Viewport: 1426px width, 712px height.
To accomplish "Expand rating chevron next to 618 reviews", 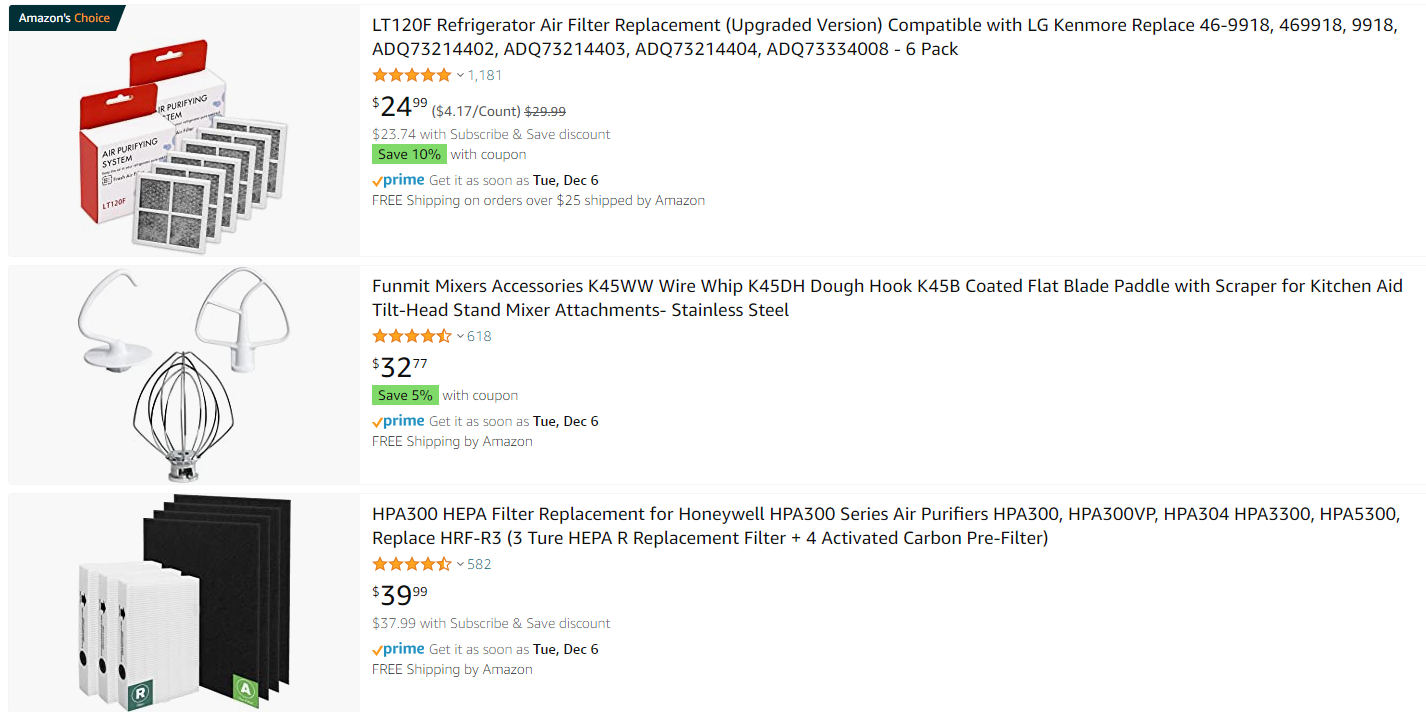I will [x=460, y=336].
